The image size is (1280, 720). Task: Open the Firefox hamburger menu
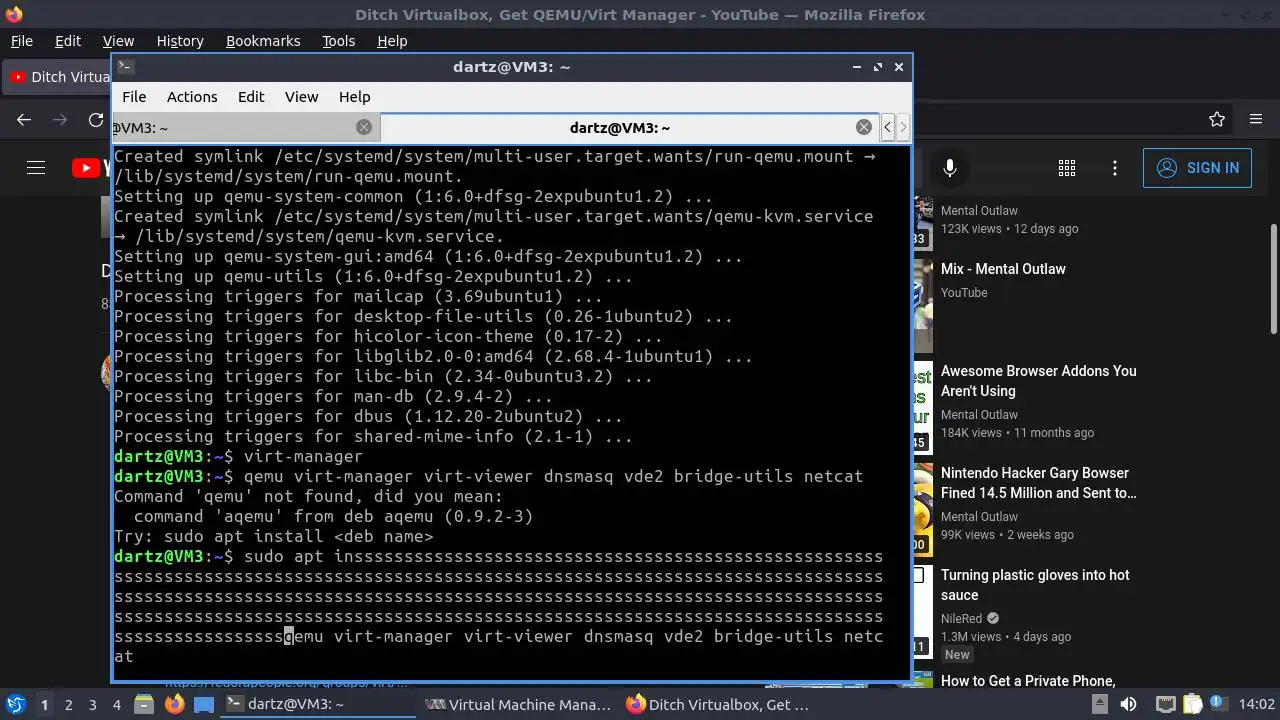pos(1256,120)
